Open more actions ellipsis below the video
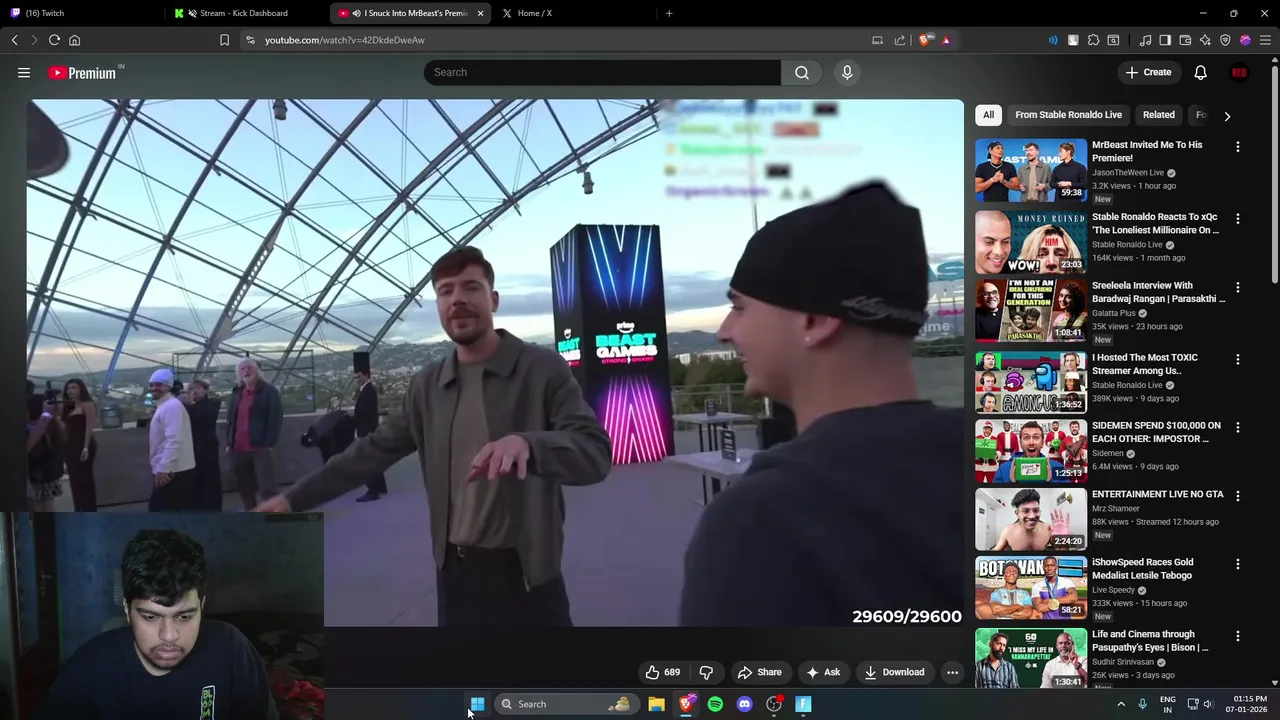The image size is (1280, 720). [x=952, y=672]
